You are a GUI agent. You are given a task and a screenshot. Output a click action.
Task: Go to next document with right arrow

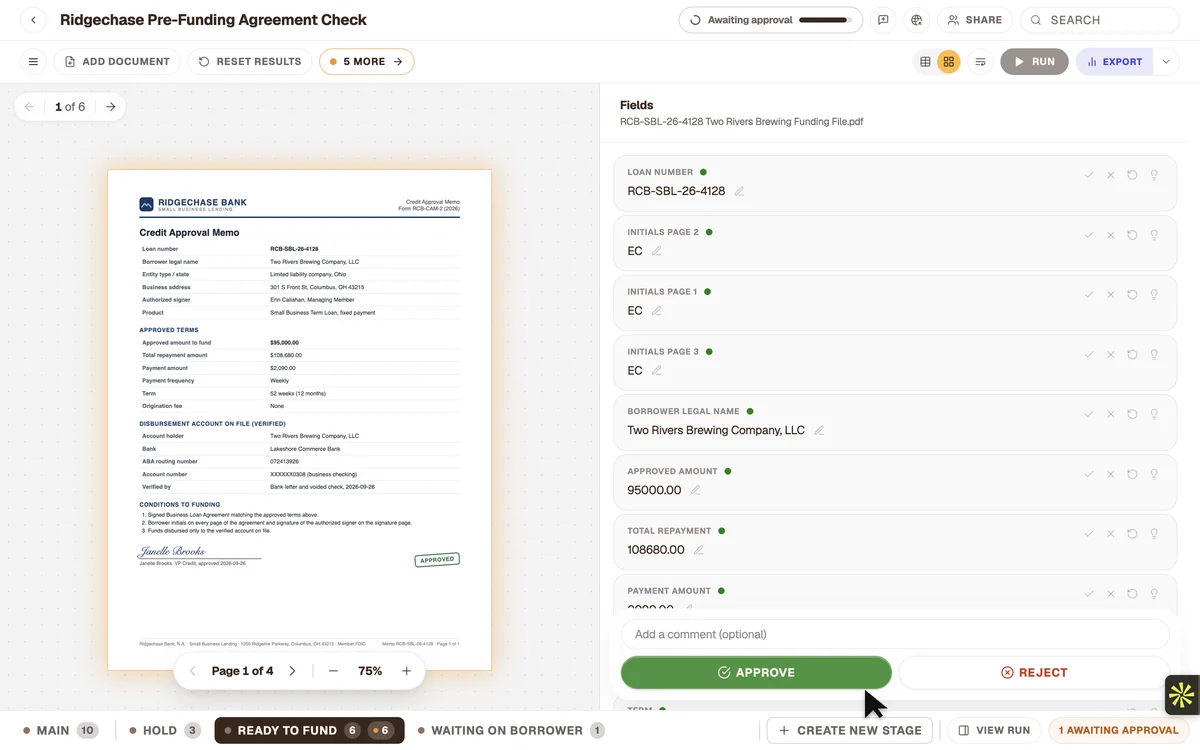click(x=111, y=107)
